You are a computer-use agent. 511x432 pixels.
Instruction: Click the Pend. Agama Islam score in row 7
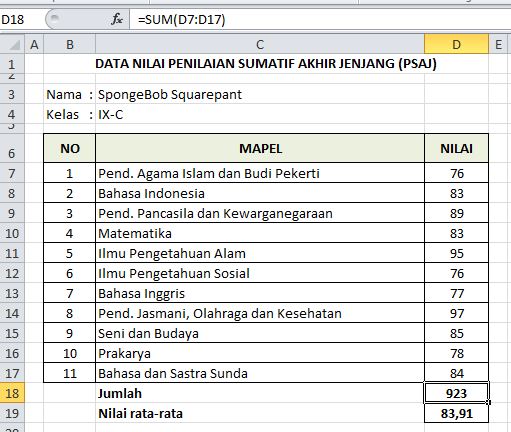tap(456, 173)
